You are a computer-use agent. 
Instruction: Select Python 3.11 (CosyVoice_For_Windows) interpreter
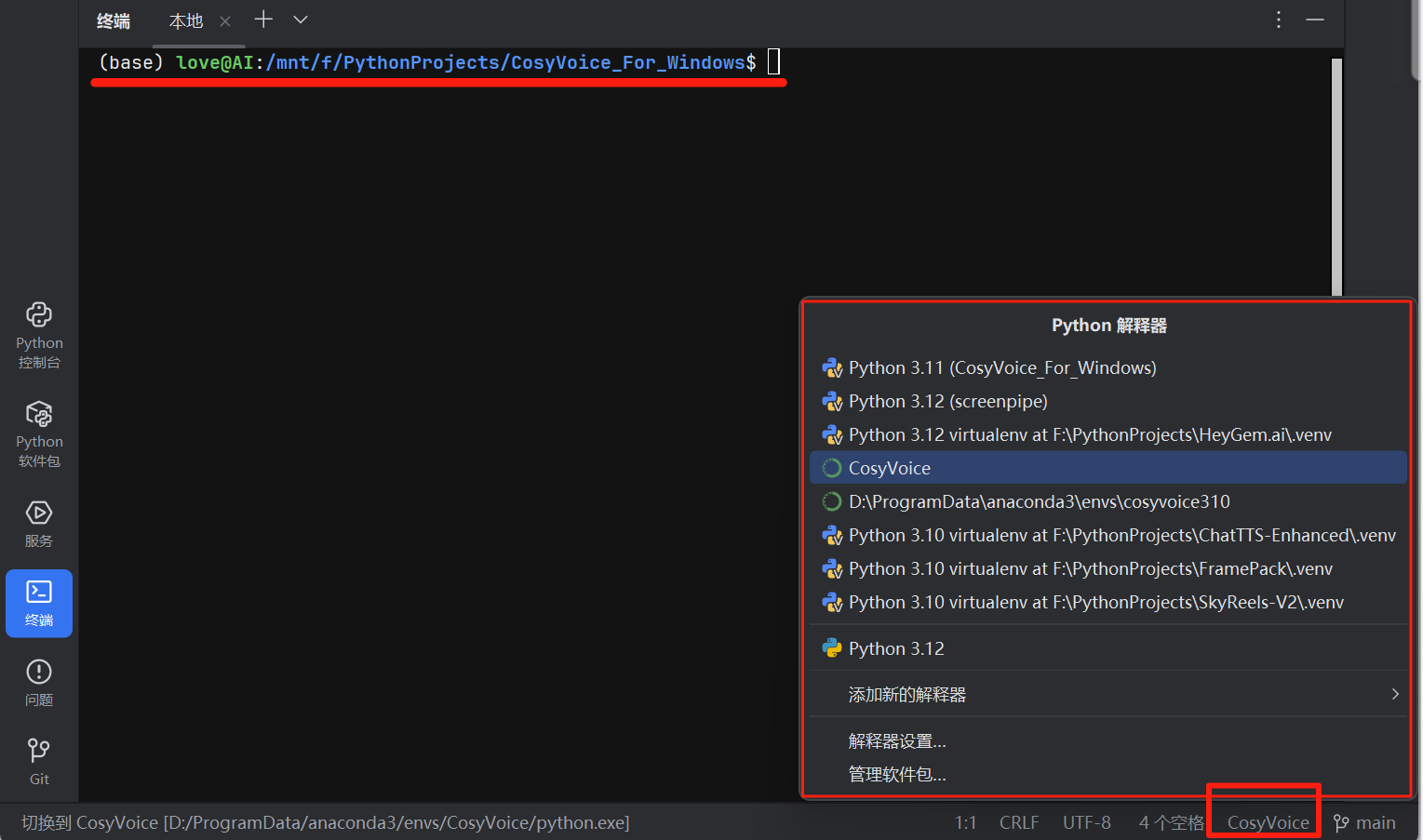tap(1108, 367)
